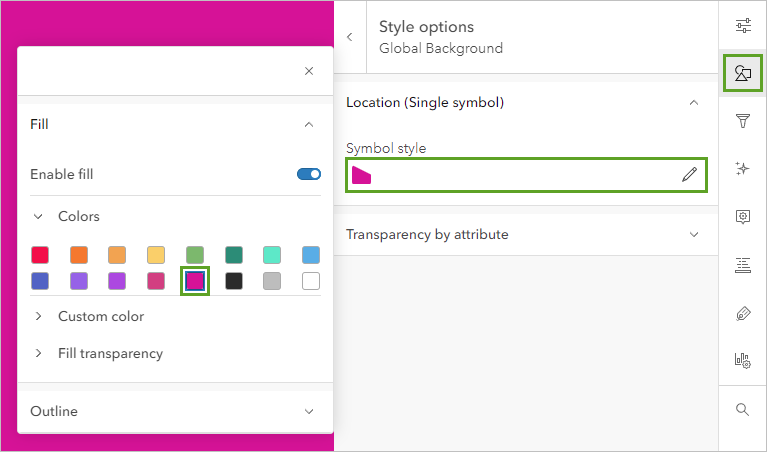Go back with the left chevron
Viewport: 767px width, 452px height.
[350, 37]
